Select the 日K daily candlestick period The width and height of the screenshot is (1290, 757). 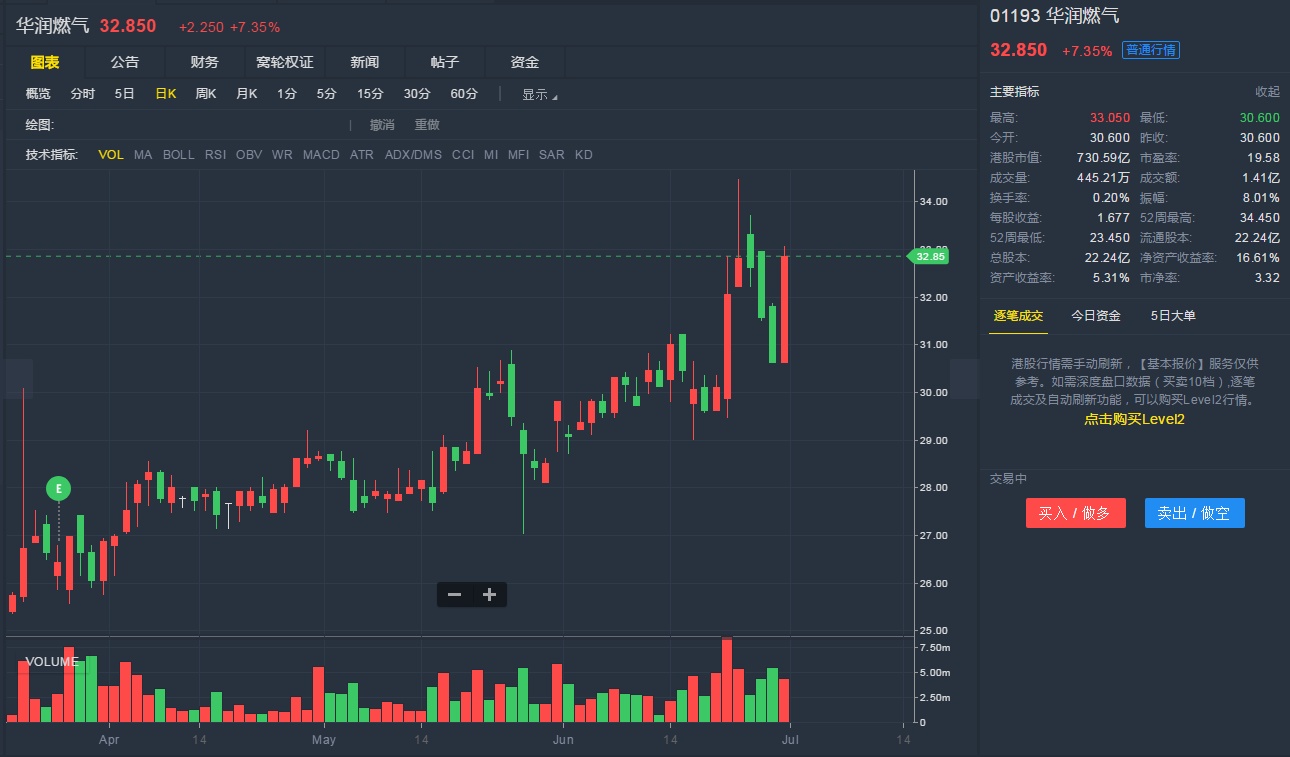[x=165, y=94]
